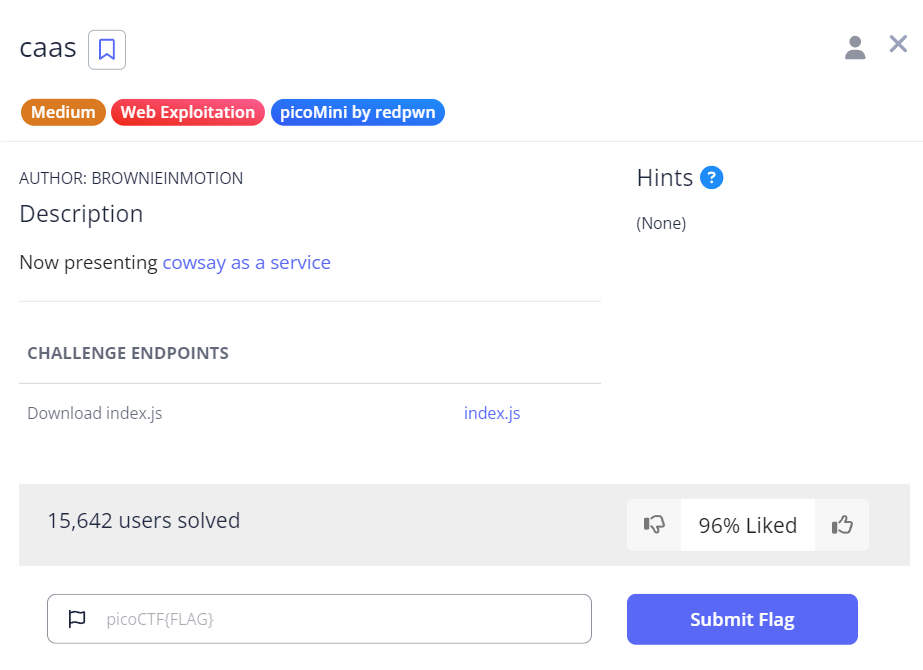
Task: Focus the picoCTF{FLAG} input field
Action: 340,619
